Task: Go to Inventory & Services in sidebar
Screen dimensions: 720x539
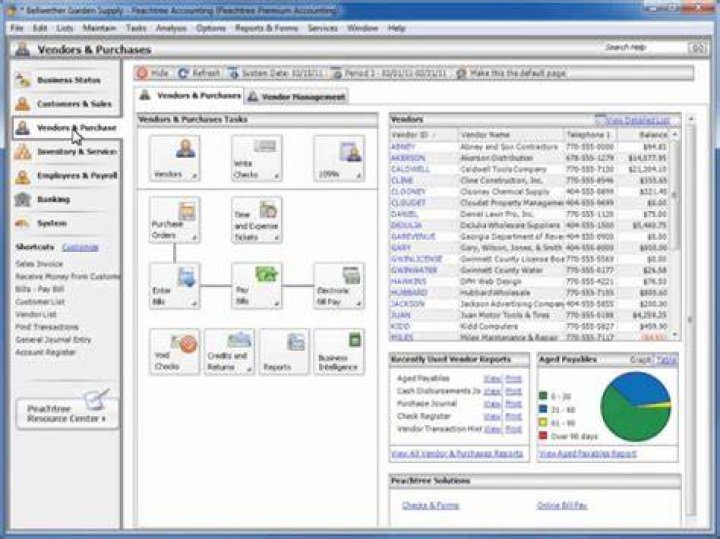Action: [x=66, y=152]
